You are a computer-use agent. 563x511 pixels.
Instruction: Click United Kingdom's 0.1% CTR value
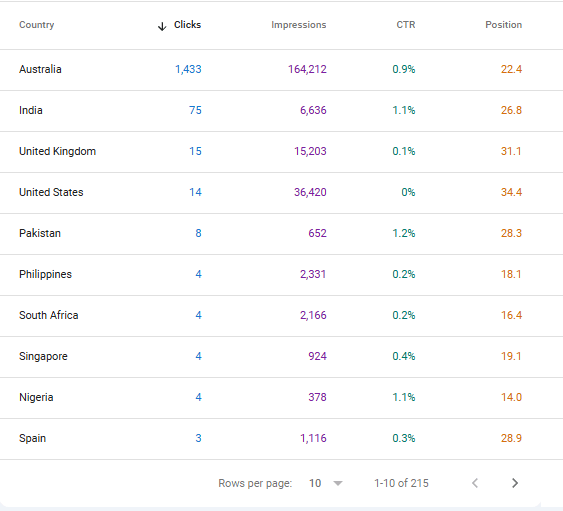point(404,151)
